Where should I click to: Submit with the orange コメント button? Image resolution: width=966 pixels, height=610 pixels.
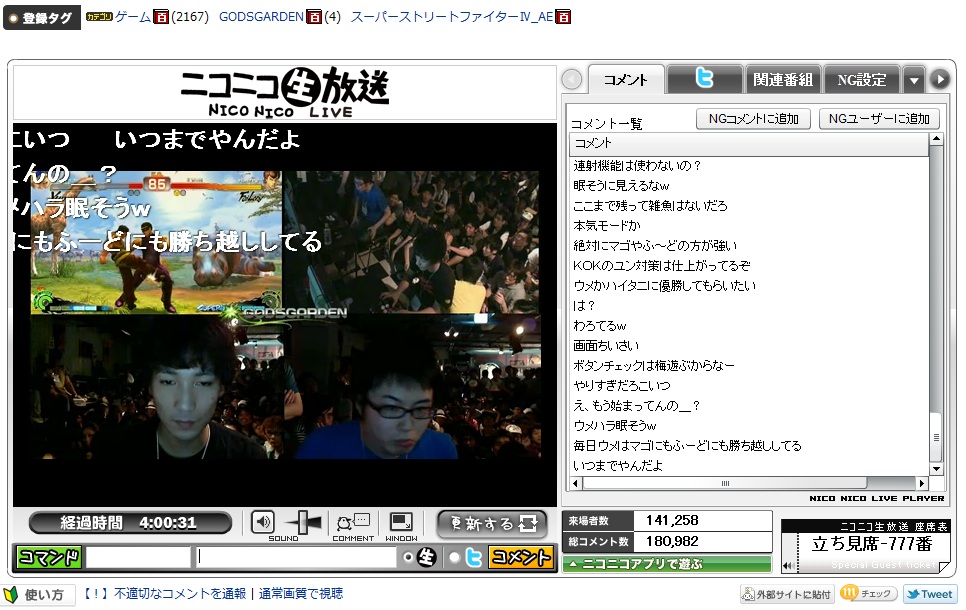(521, 557)
